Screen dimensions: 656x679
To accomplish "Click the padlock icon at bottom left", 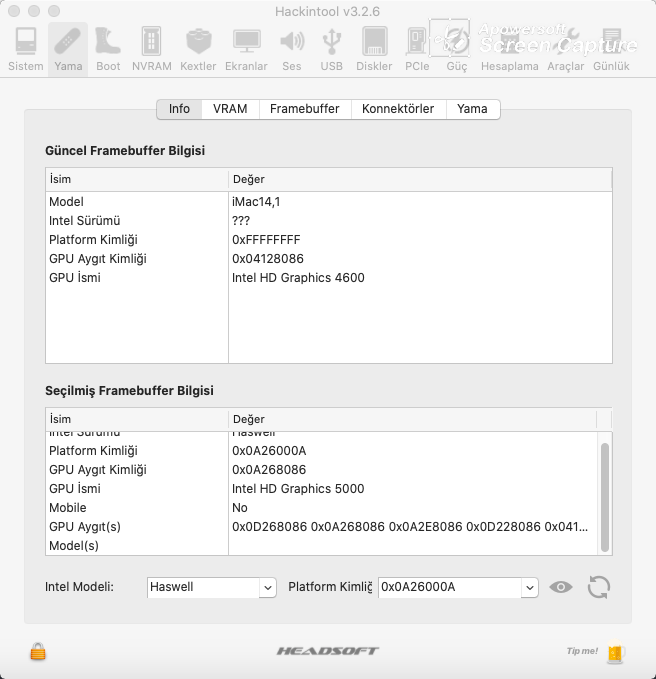I will [38, 651].
